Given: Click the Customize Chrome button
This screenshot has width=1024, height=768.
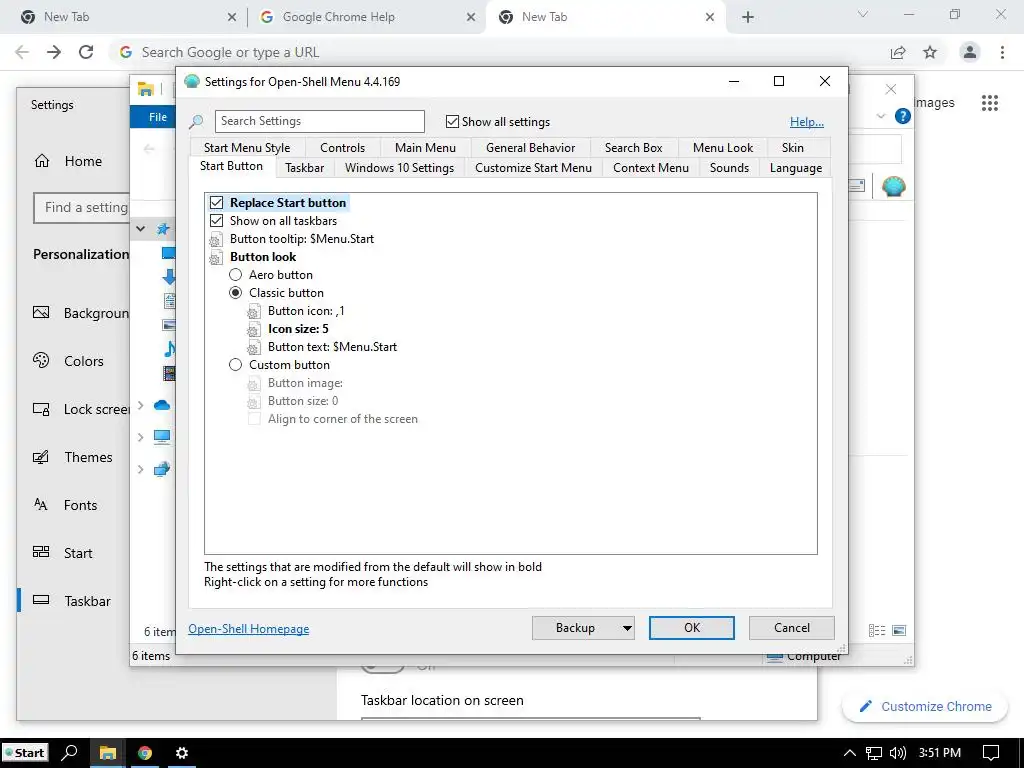Looking at the screenshot, I should click(x=925, y=707).
